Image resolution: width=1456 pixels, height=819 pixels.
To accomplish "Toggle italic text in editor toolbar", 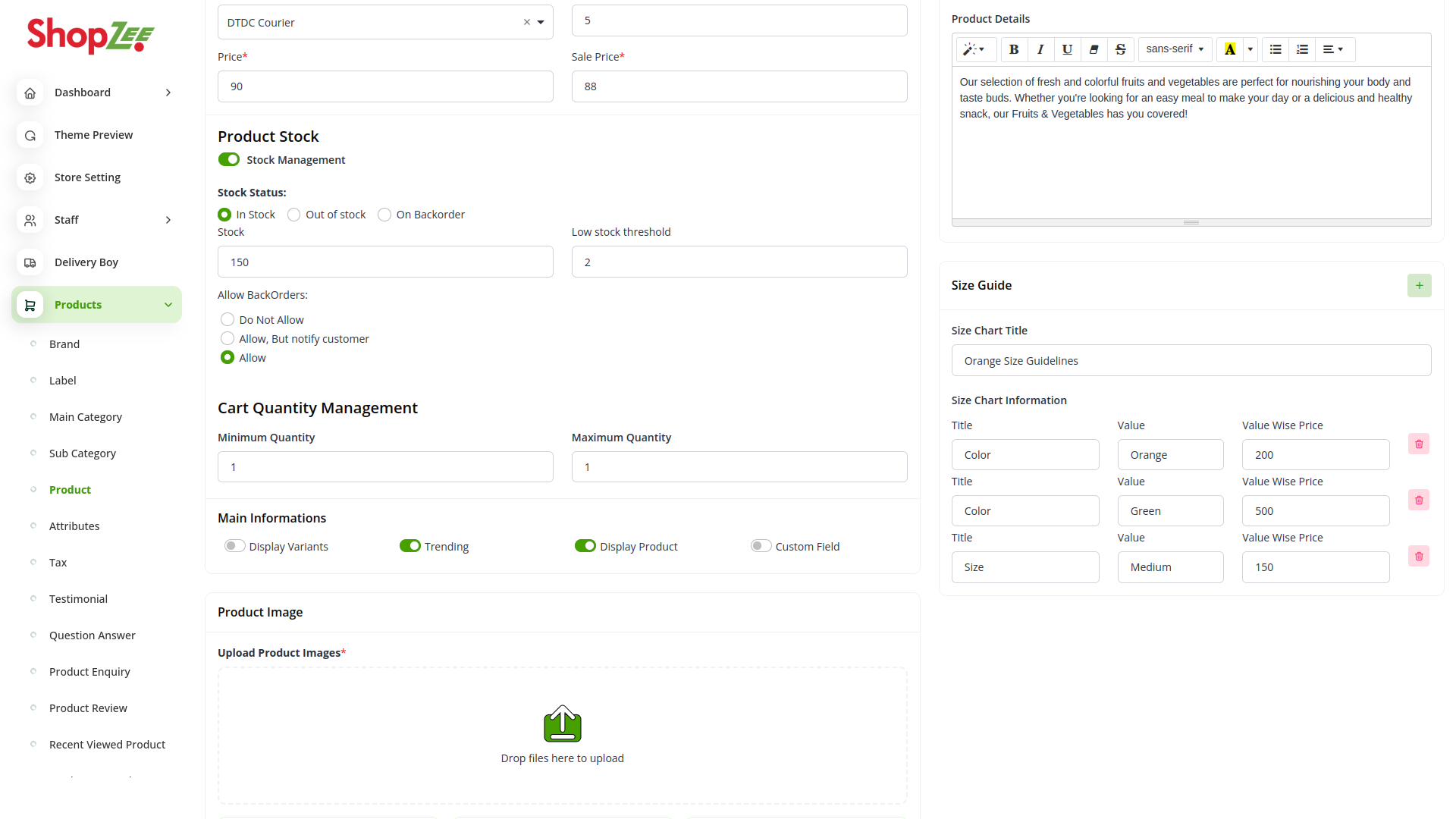I will 1040,49.
